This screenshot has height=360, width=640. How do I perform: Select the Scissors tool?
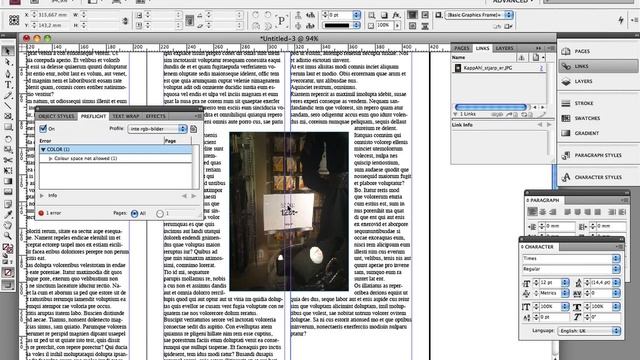[8, 160]
